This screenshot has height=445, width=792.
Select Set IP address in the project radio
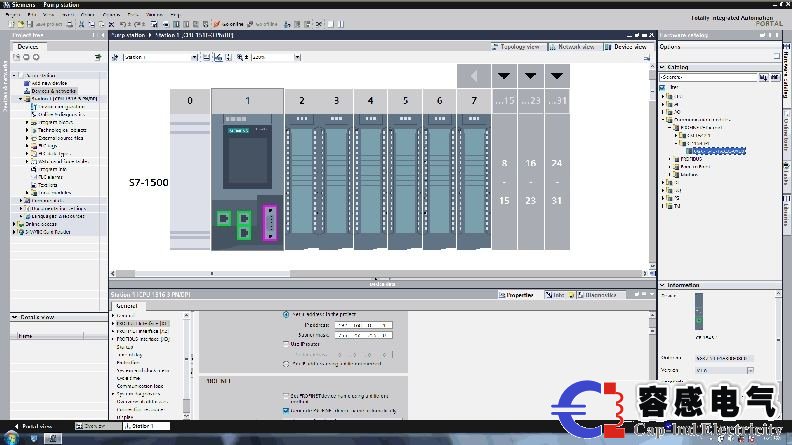286,314
